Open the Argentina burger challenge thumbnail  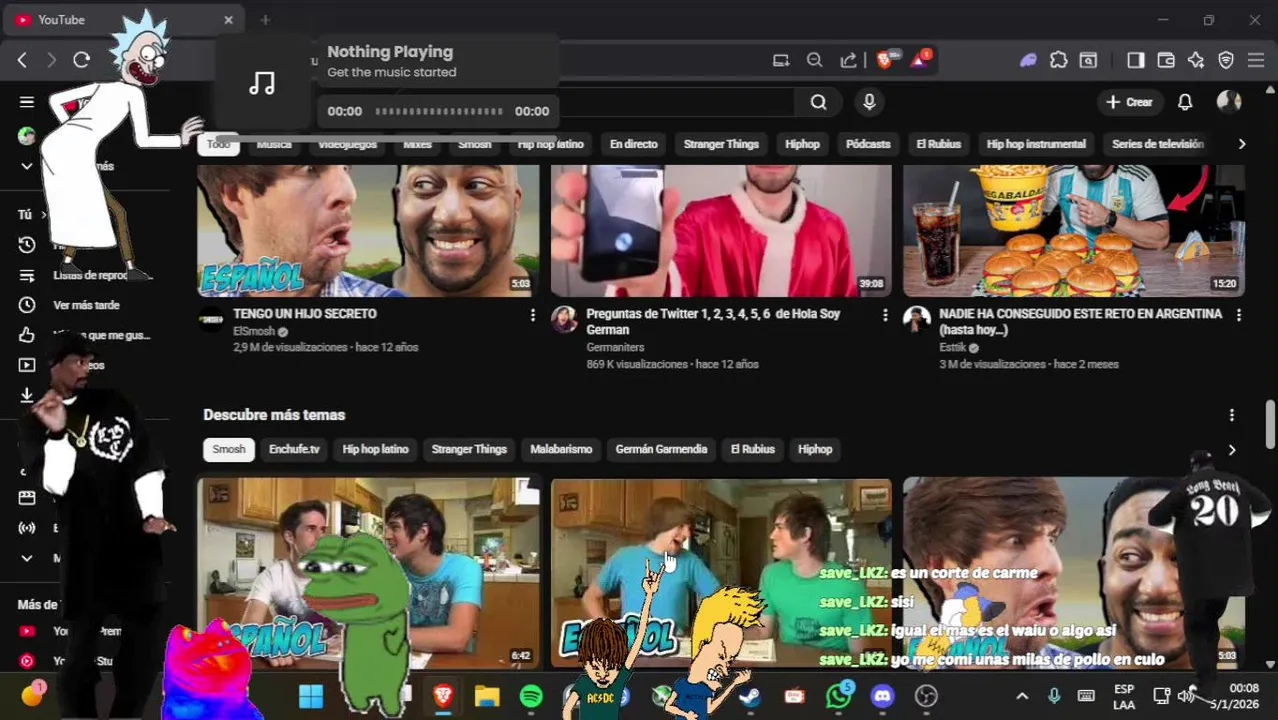pyautogui.click(x=1074, y=231)
